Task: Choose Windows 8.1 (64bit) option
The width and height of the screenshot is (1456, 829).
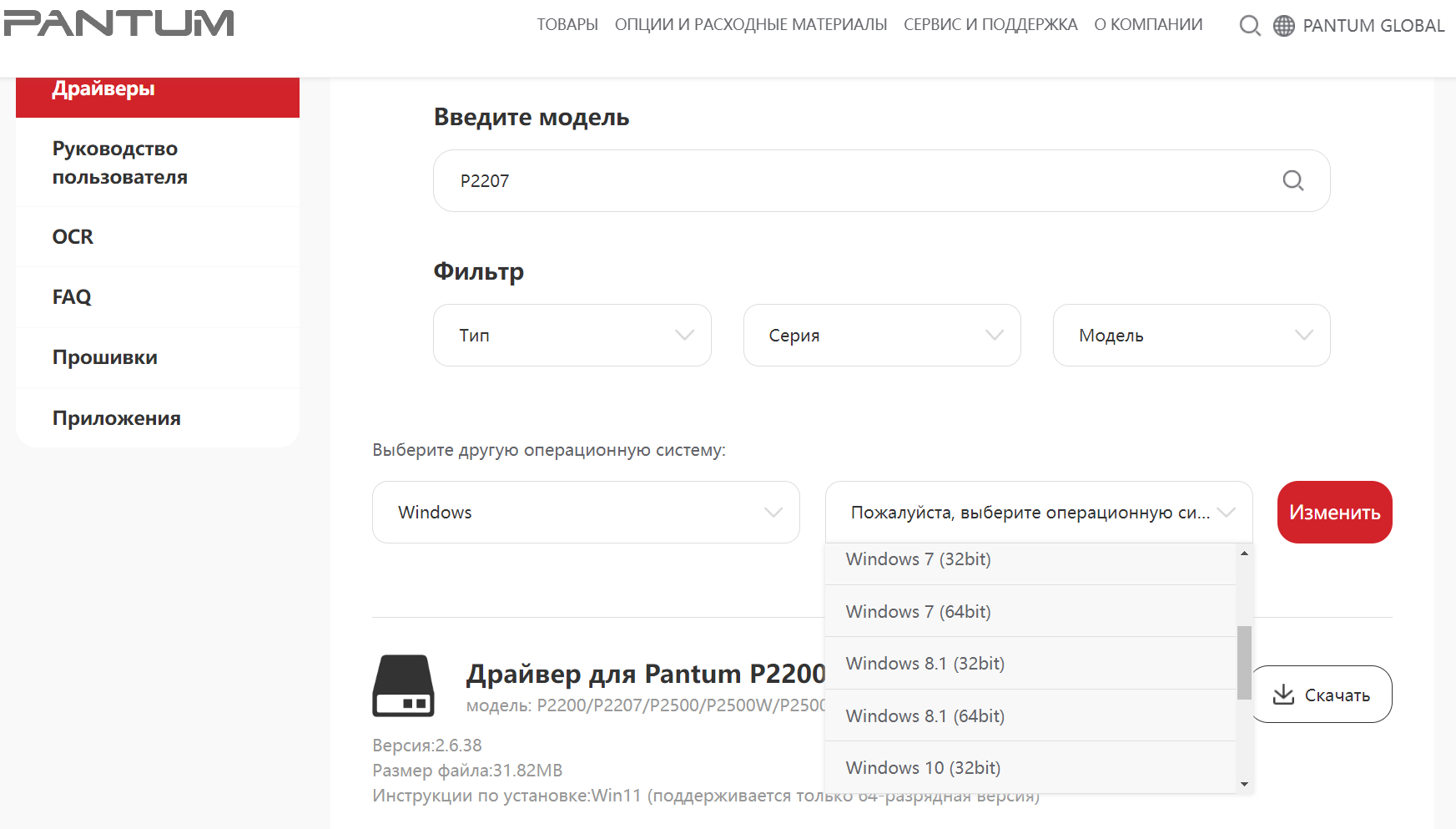Action: pyautogui.click(x=1030, y=715)
